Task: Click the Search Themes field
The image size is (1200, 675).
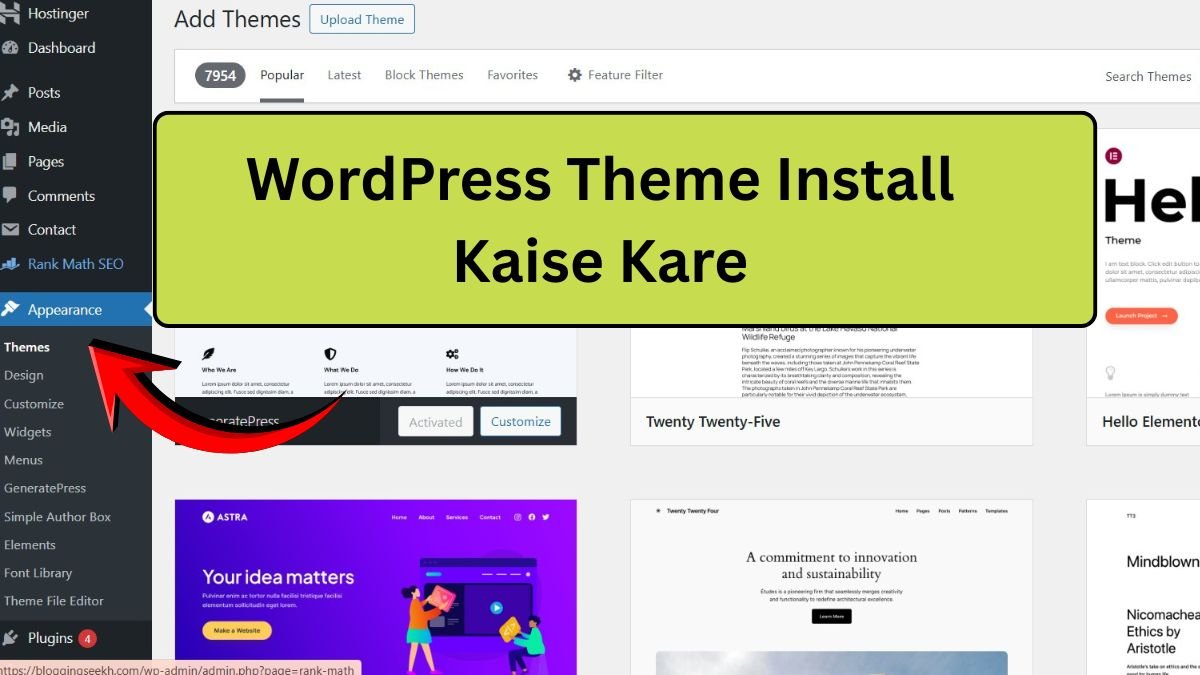Action: click(1148, 76)
